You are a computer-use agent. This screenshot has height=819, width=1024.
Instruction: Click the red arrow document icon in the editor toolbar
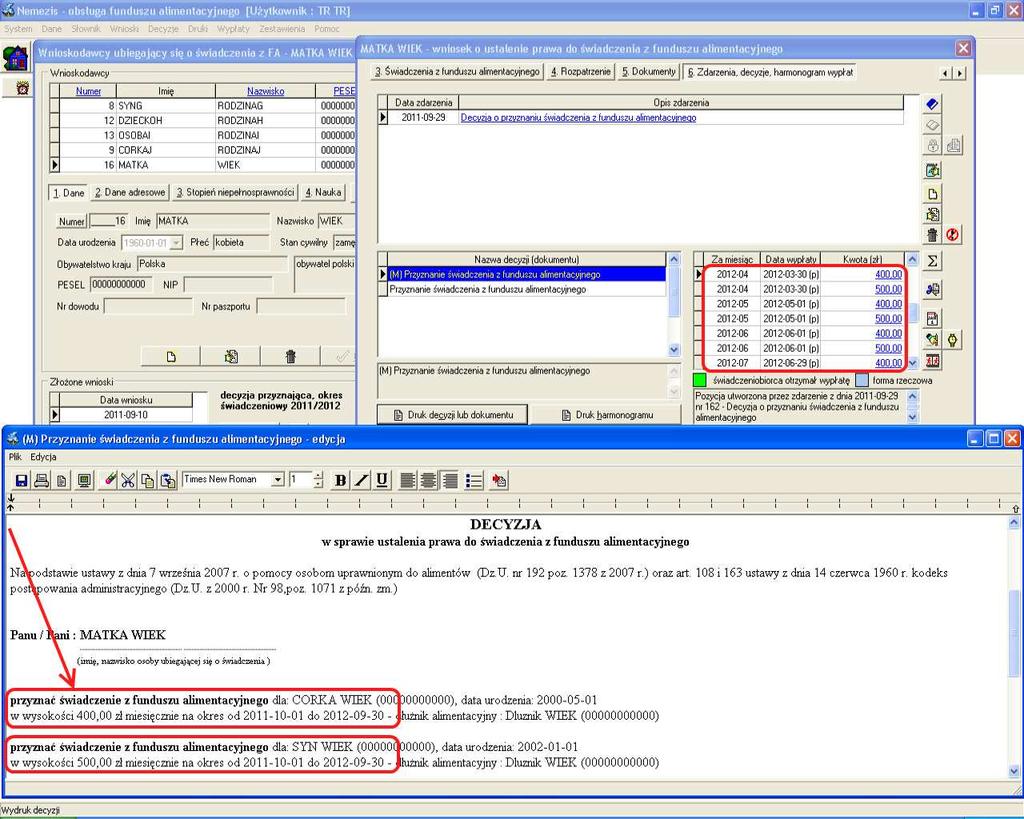[500, 481]
